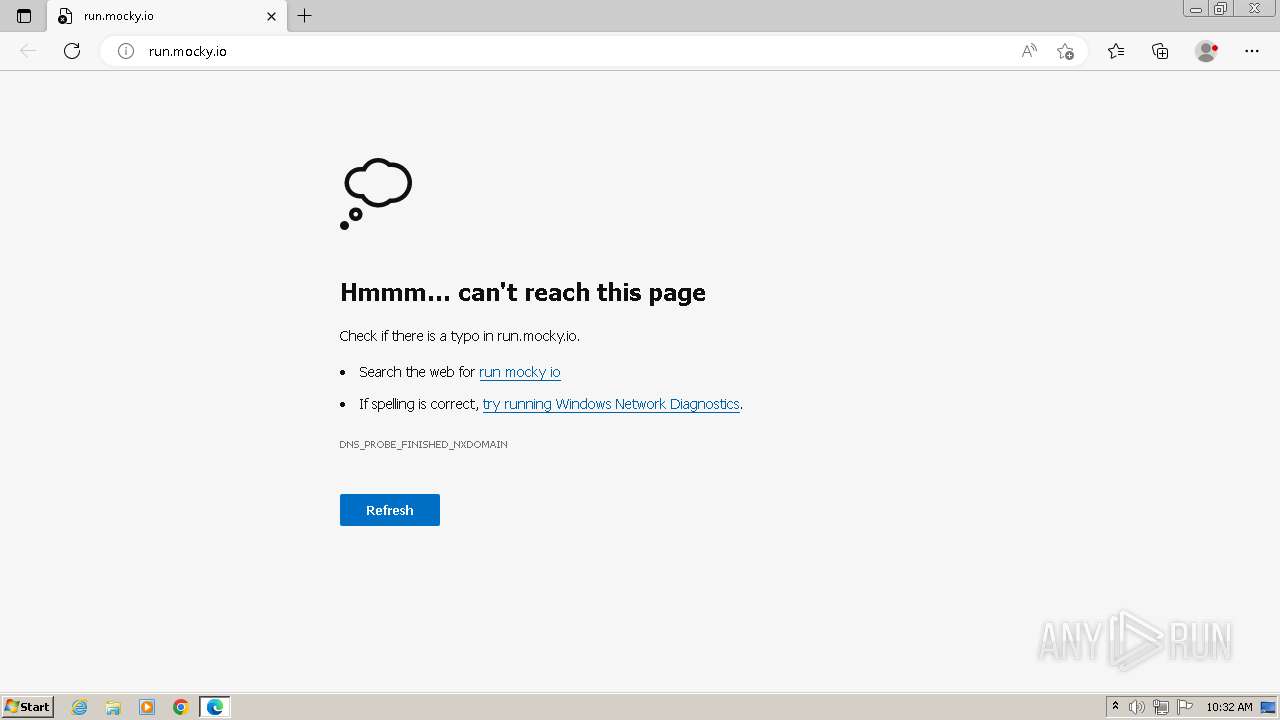Reload page with the refresh icon
This screenshot has width=1280, height=720.
click(x=72, y=51)
